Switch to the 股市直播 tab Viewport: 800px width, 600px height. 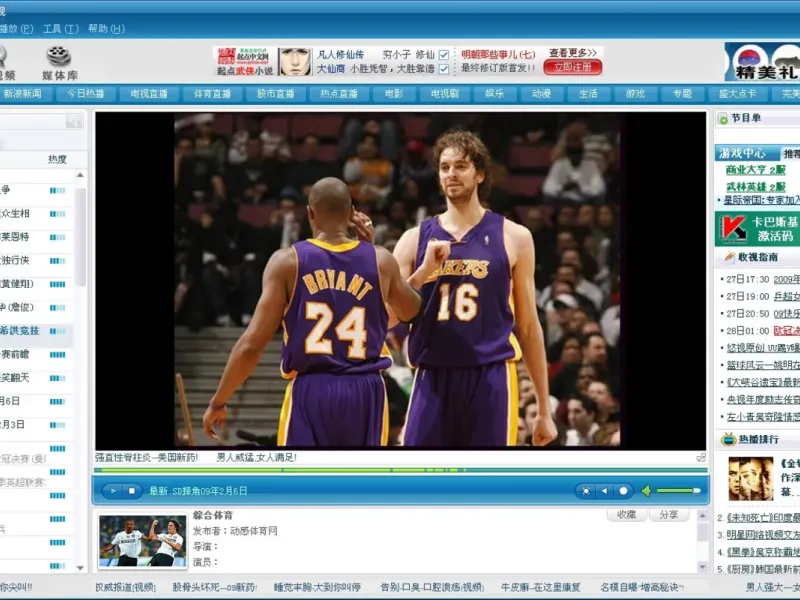click(x=276, y=94)
